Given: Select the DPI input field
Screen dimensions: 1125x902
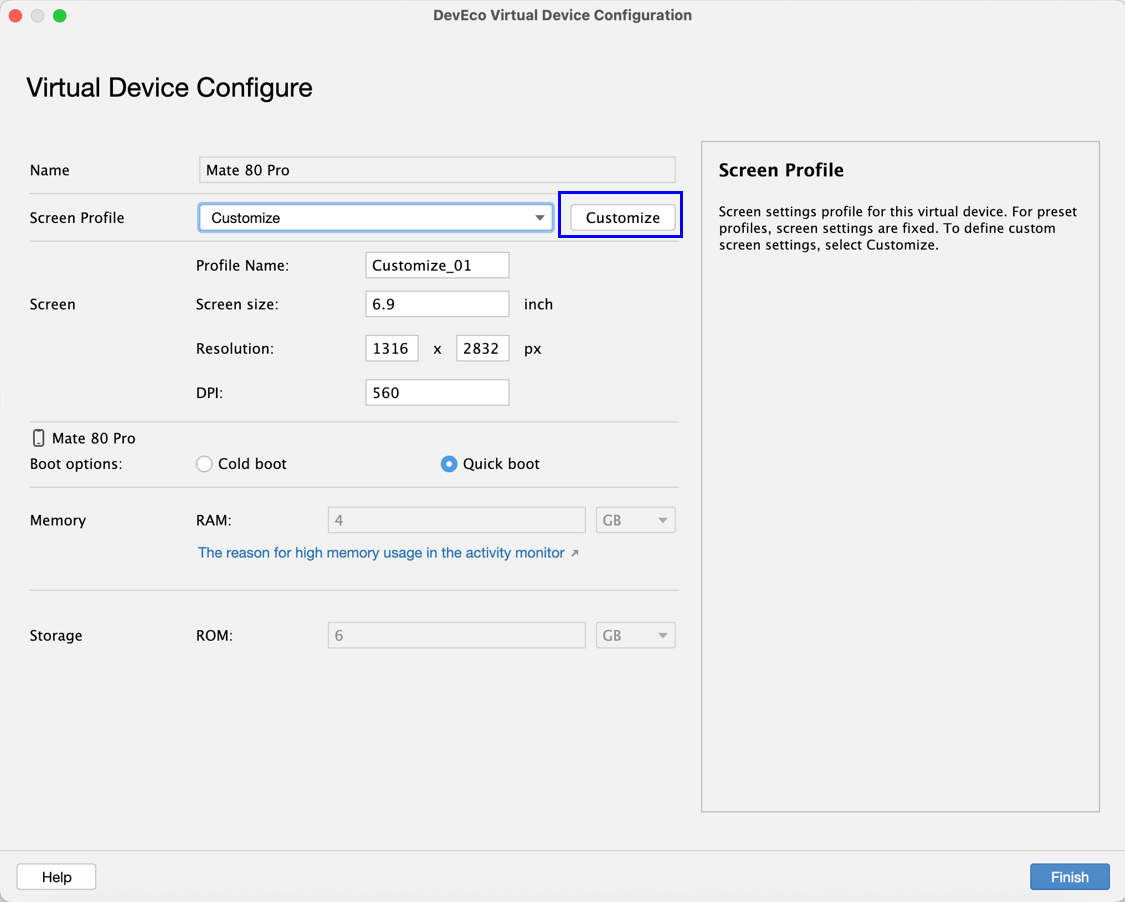Looking at the screenshot, I should click(437, 393).
